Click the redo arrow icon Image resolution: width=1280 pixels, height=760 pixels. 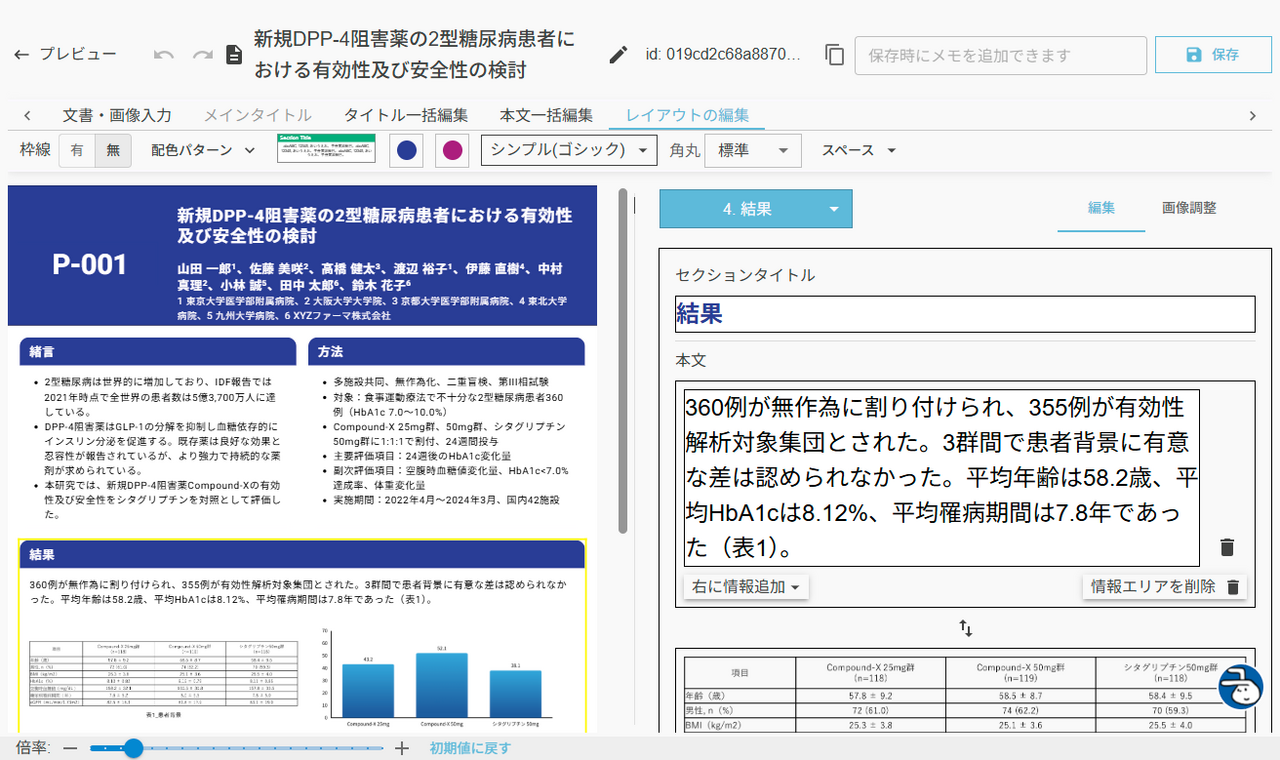coord(202,55)
